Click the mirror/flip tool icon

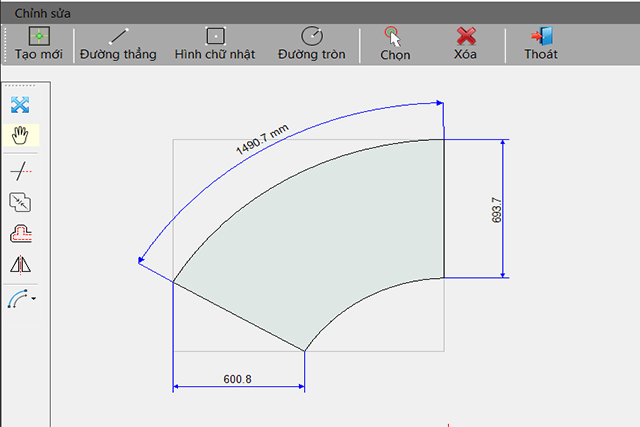tap(20, 265)
